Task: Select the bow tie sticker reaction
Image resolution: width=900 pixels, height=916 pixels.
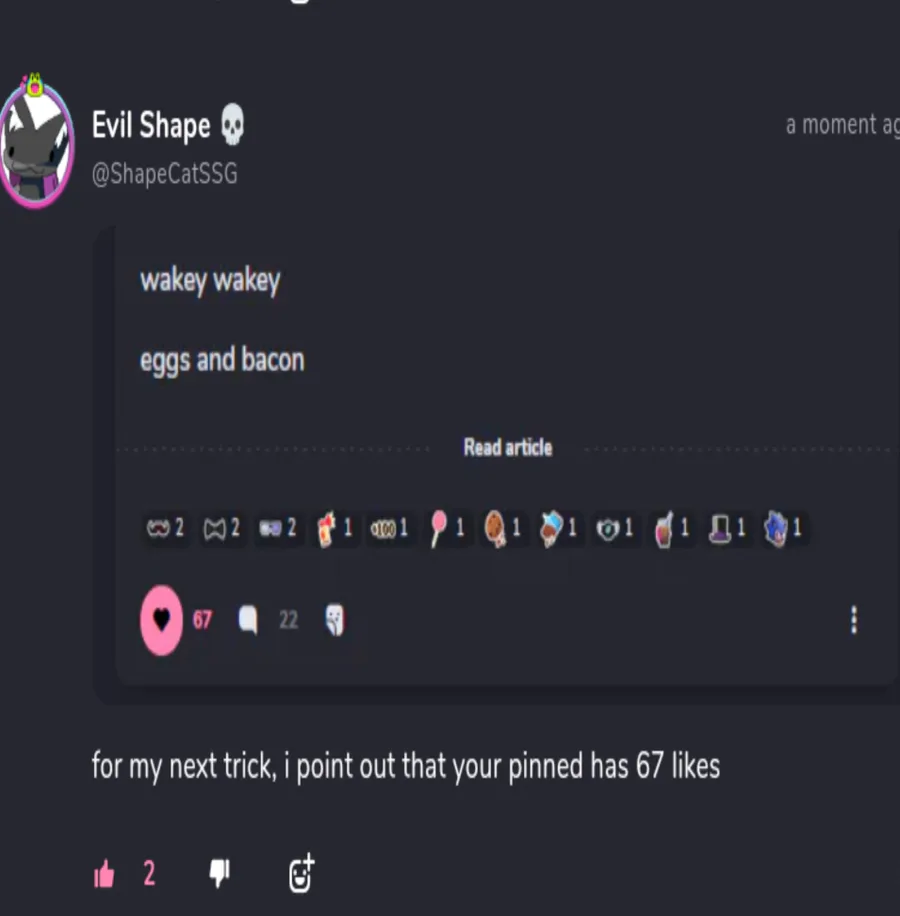Action: 221,529
